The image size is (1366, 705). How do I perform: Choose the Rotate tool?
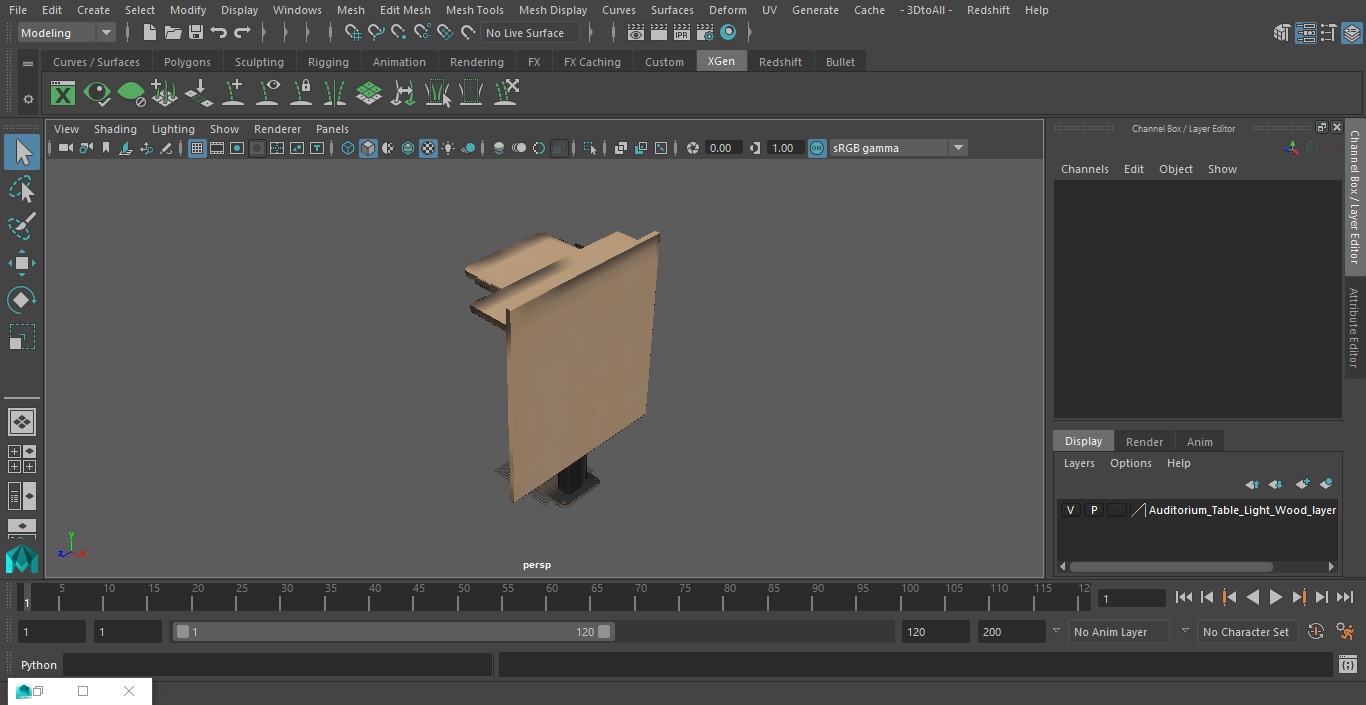point(22,300)
